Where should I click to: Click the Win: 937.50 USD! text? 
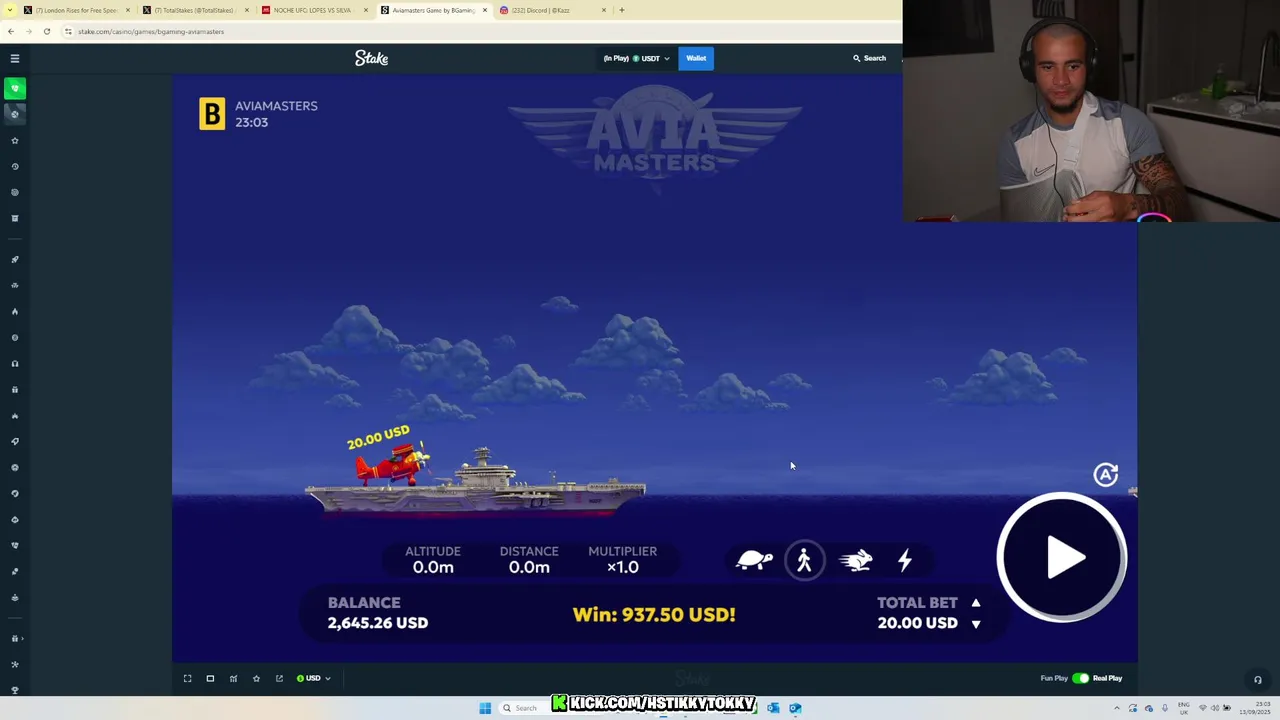point(654,615)
